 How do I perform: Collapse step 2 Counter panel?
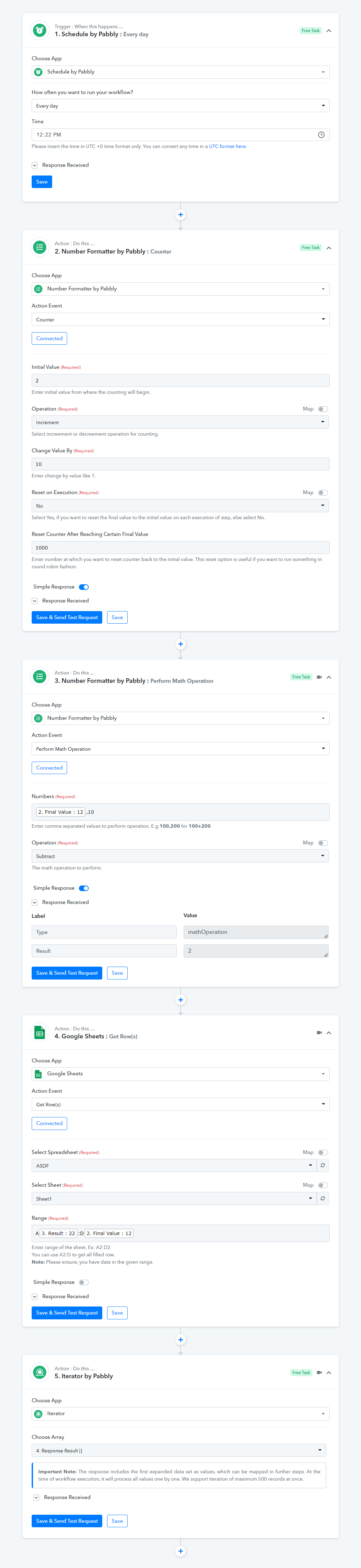point(329,248)
